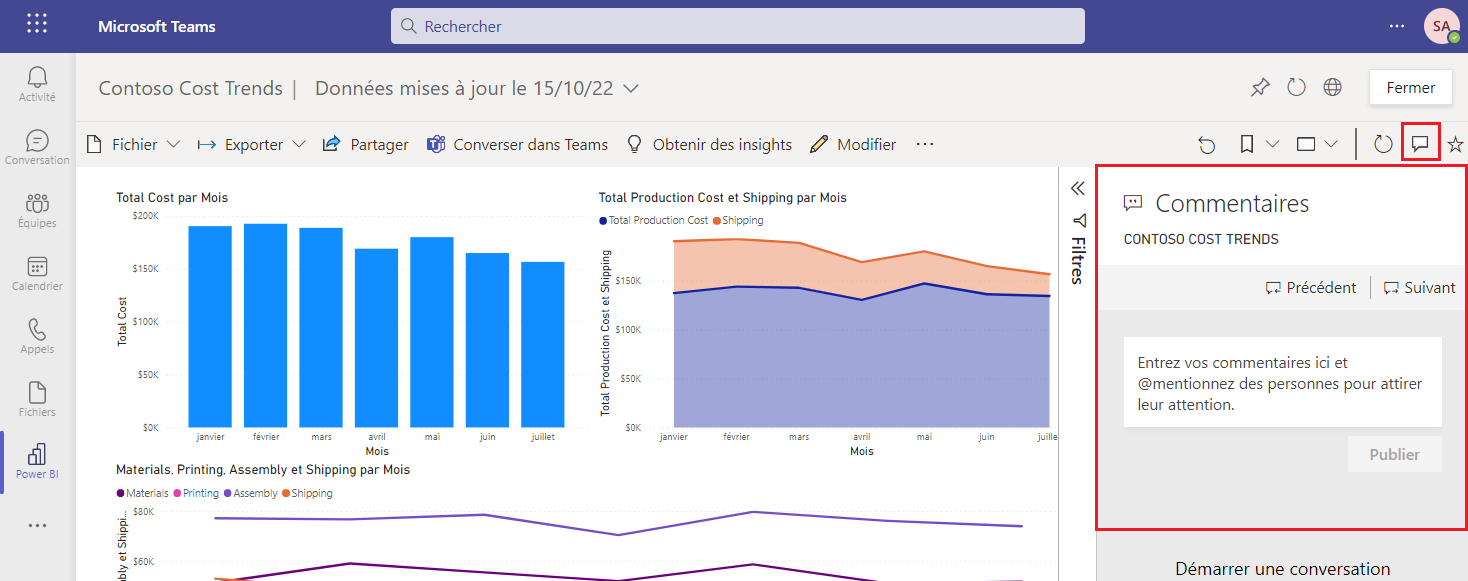1468x581 pixels.
Task: Click Obtenir des insights
Action: pos(709,145)
